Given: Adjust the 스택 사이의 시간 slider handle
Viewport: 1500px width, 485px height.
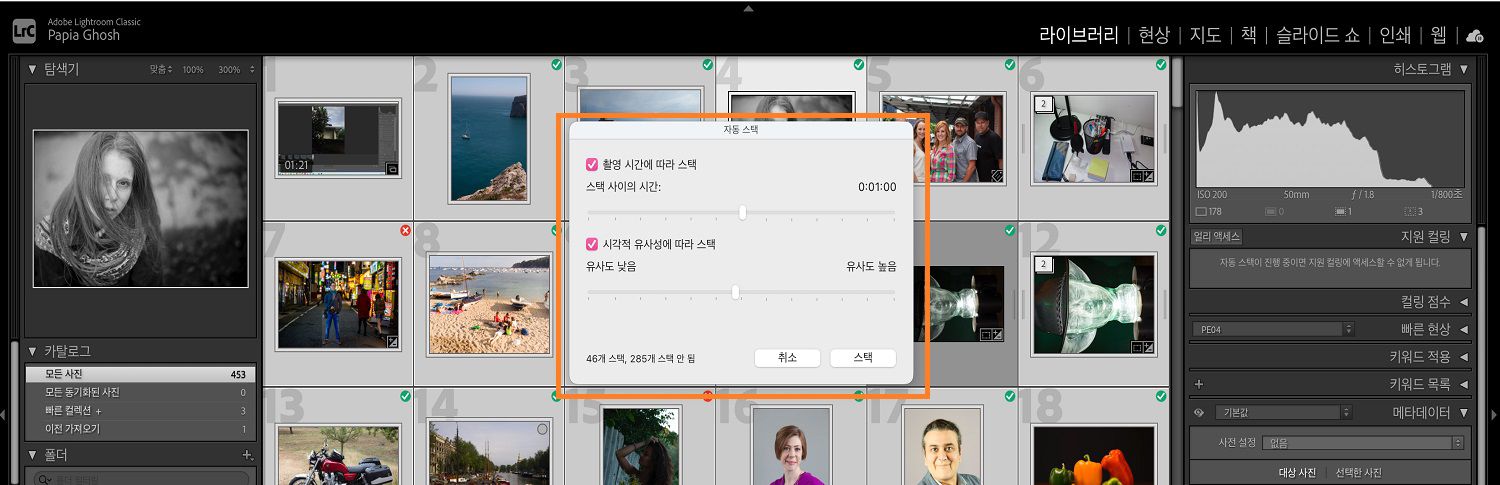Looking at the screenshot, I should coord(742,212).
